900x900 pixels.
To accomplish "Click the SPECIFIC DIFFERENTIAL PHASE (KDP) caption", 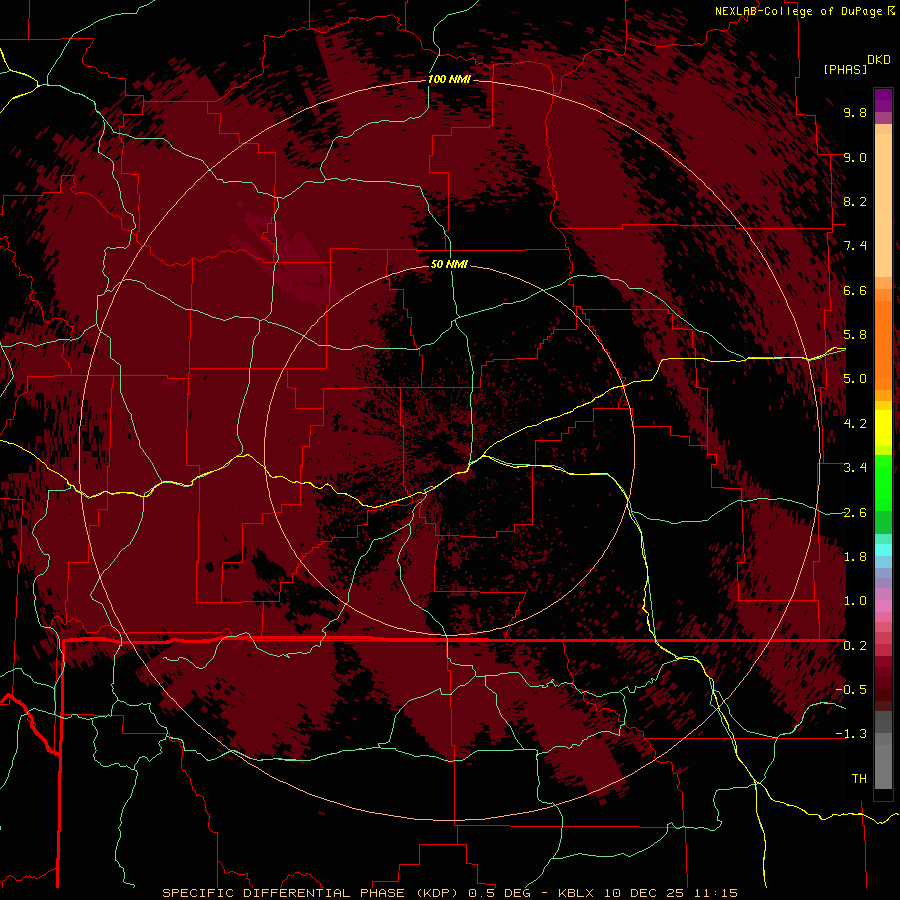I will point(312,893).
